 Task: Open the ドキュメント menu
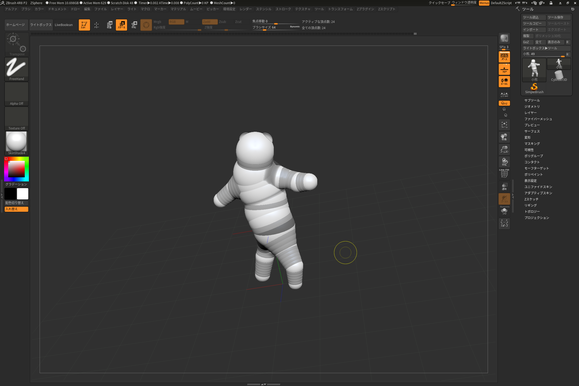click(57, 9)
